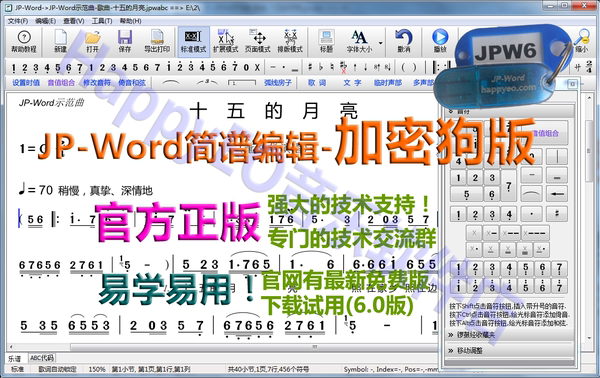
Task: Click the 打开 open folder icon
Action: (x=92, y=41)
